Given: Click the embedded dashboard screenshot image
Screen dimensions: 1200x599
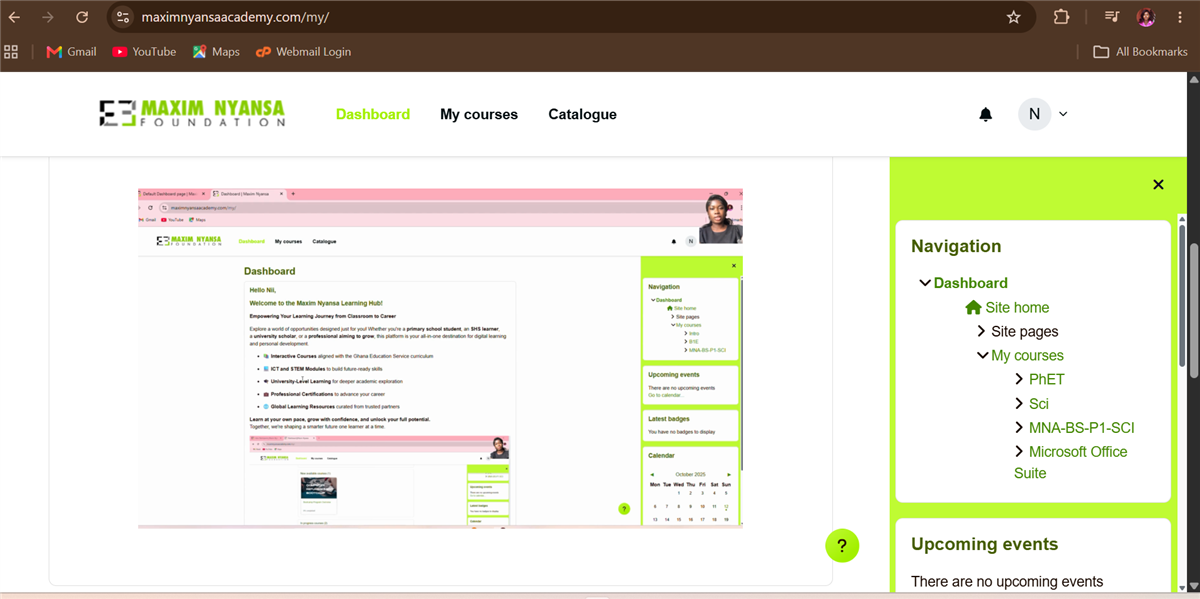Looking at the screenshot, I should click(440, 357).
